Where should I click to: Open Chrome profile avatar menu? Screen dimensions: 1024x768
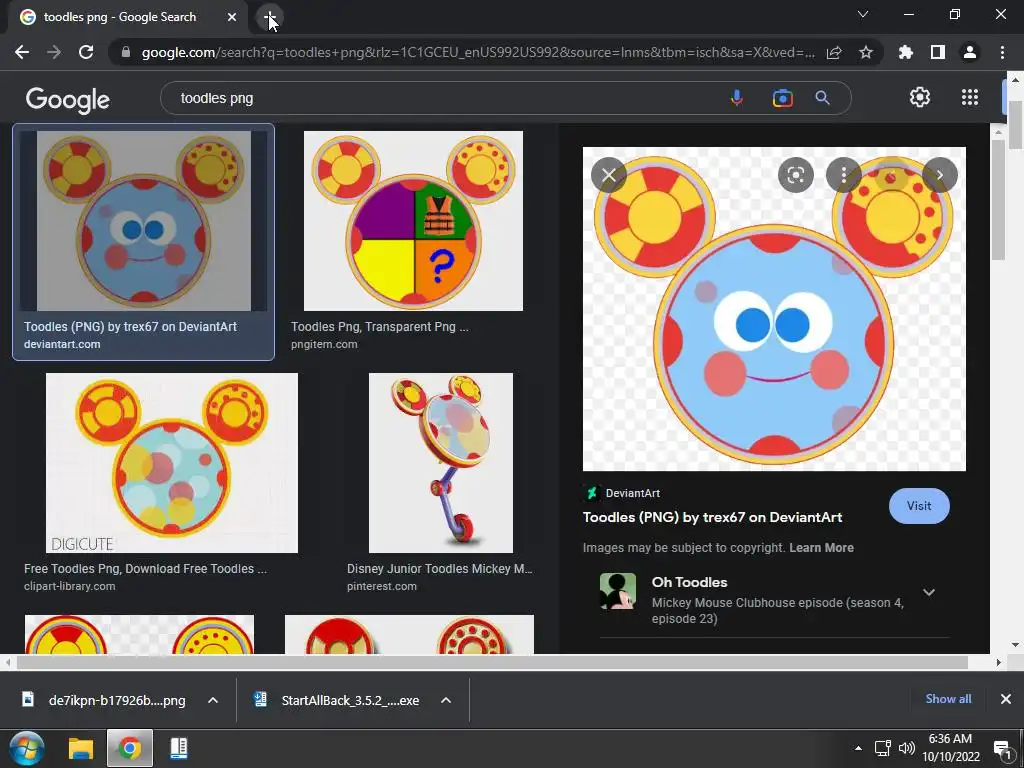970,52
